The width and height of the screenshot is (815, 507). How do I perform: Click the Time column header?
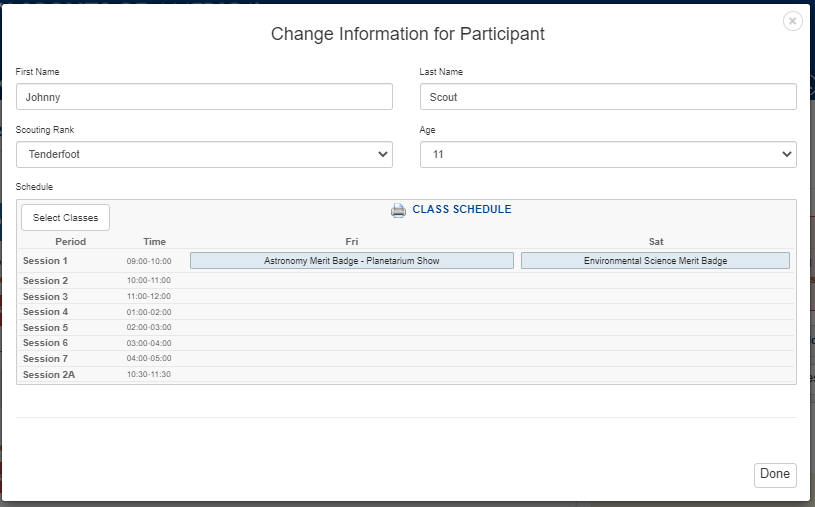(x=154, y=242)
